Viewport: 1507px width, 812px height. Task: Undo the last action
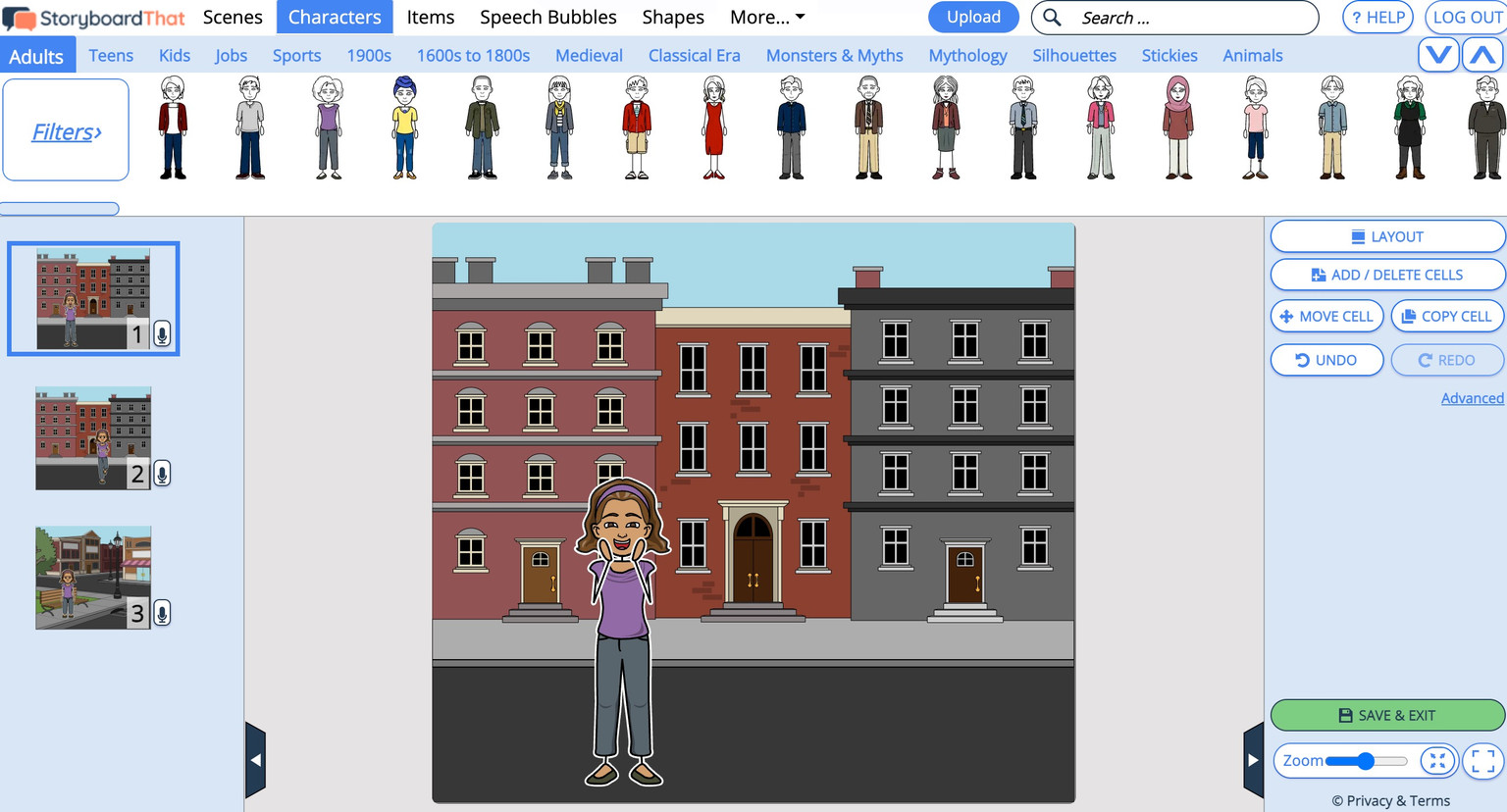pos(1326,360)
